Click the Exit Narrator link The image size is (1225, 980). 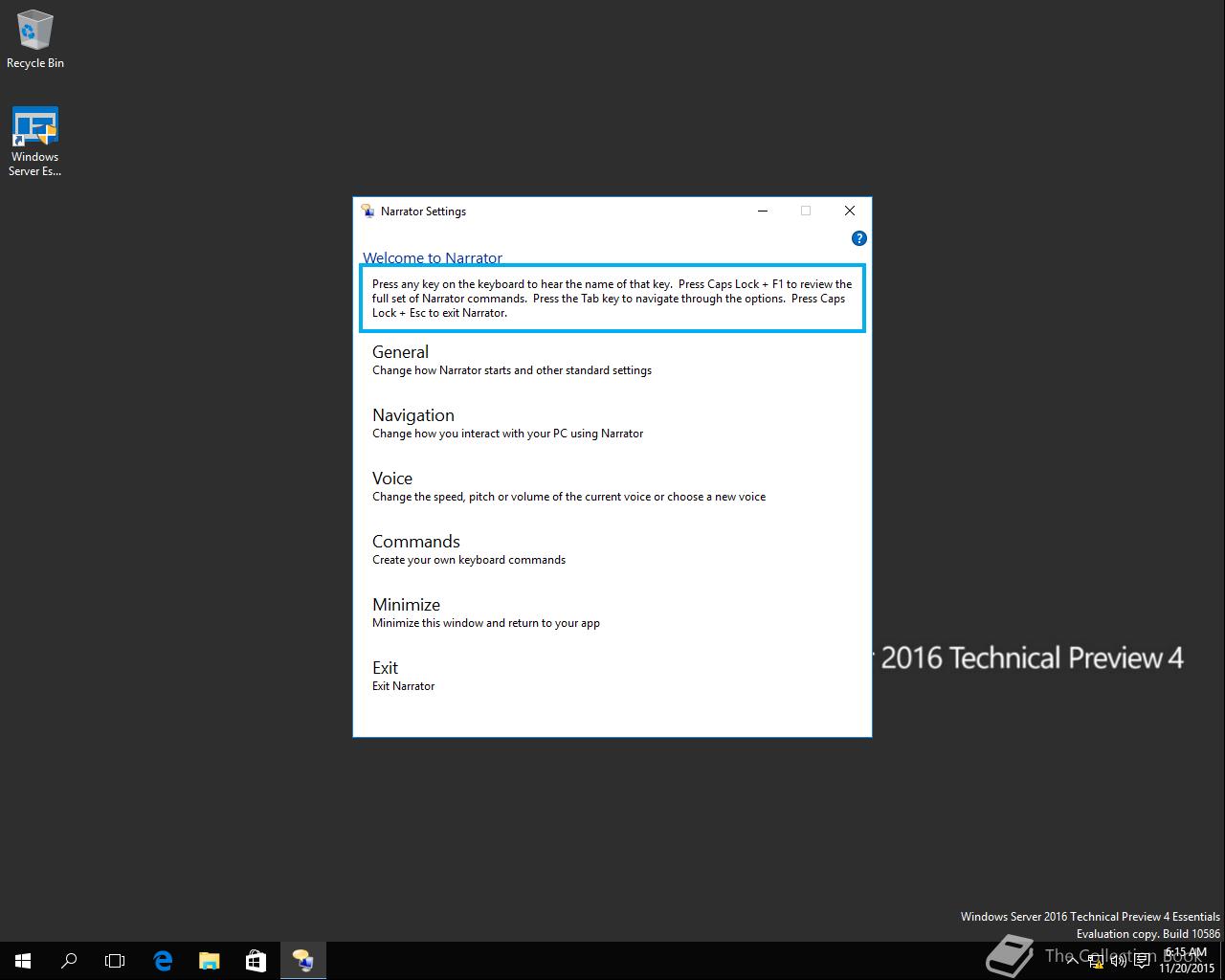385,668
